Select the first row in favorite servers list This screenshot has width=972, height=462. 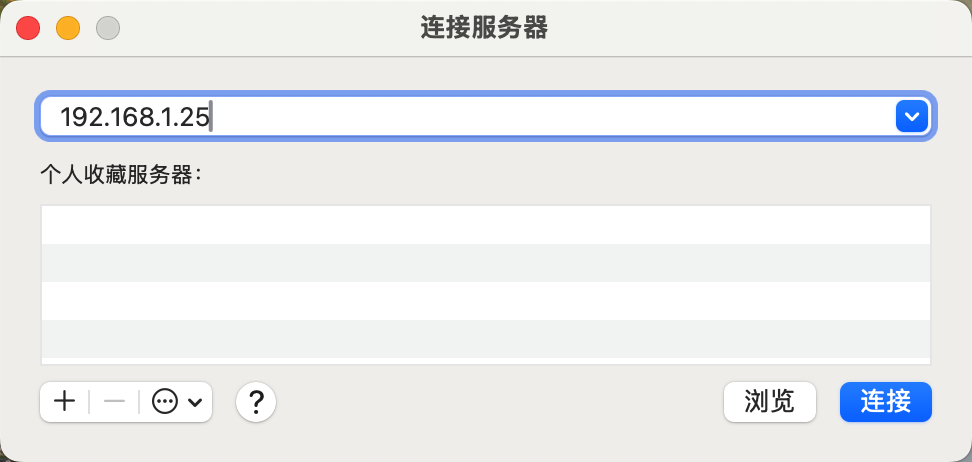[486, 225]
